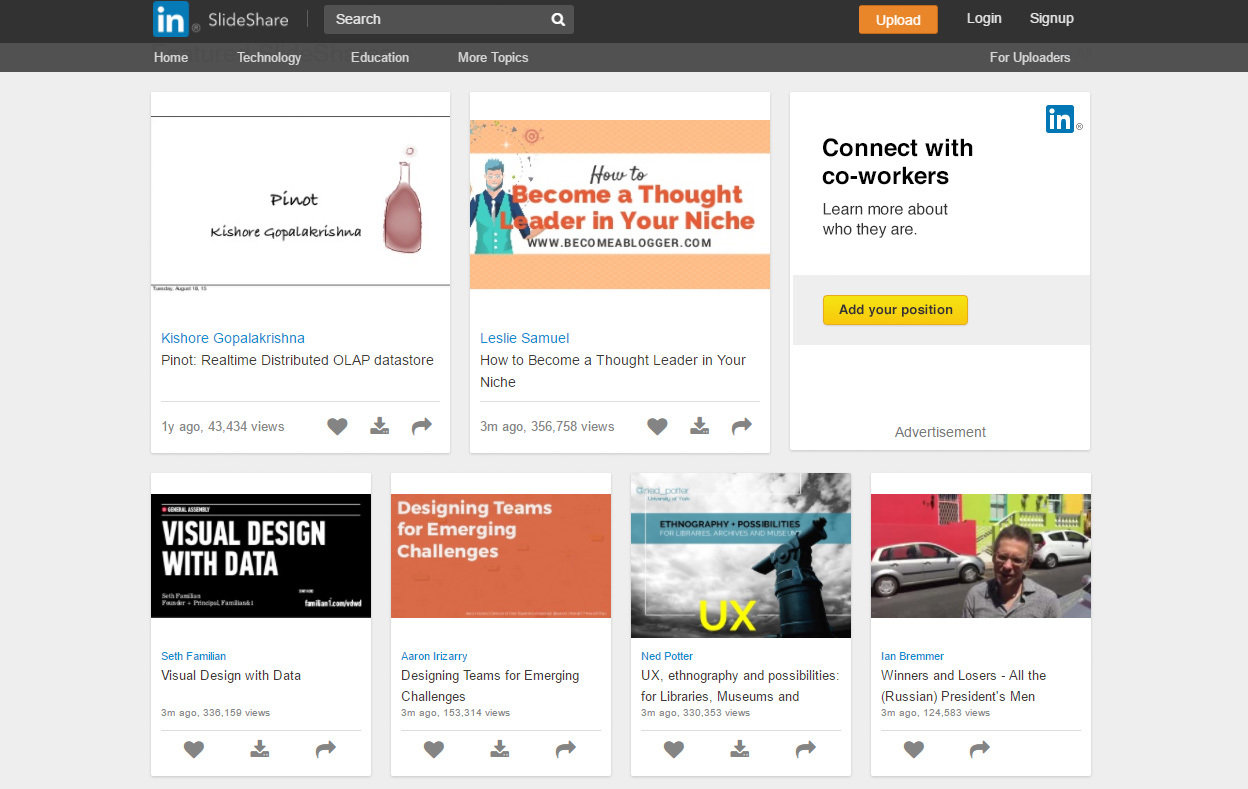
Task: Open title 'Pinot: Realtime Distributed OLAP datastore'
Action: pos(297,360)
